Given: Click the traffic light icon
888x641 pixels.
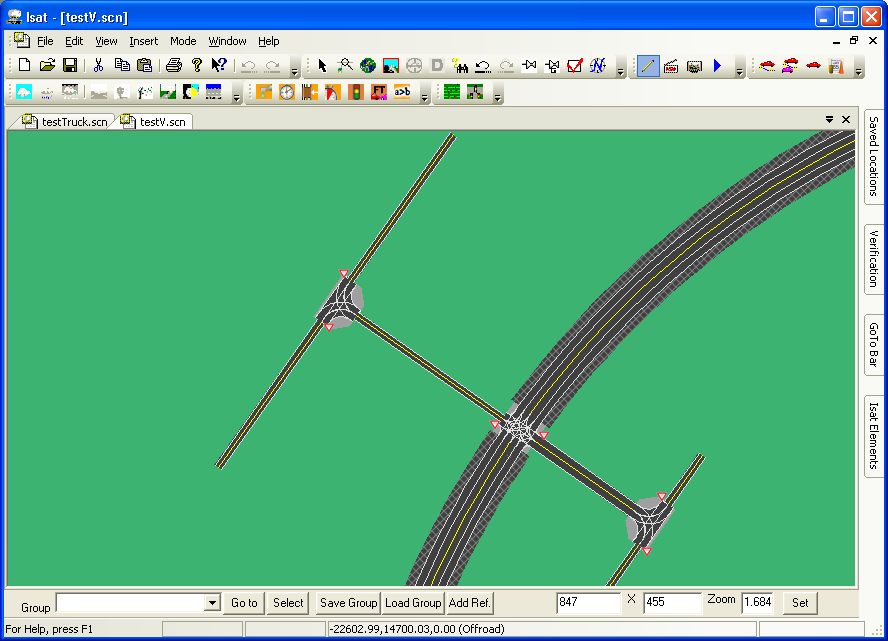Looking at the screenshot, I should point(355,92).
